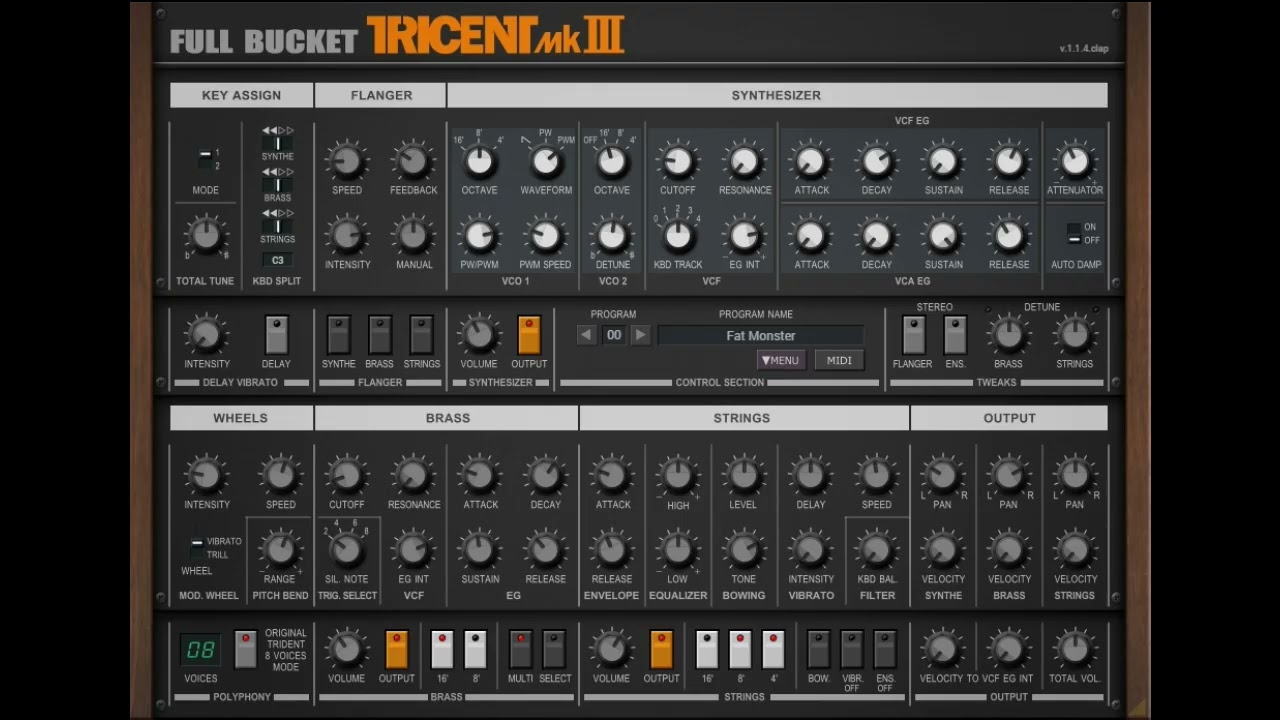
Task: Click the Flanger SPEED knob
Action: tap(347, 161)
